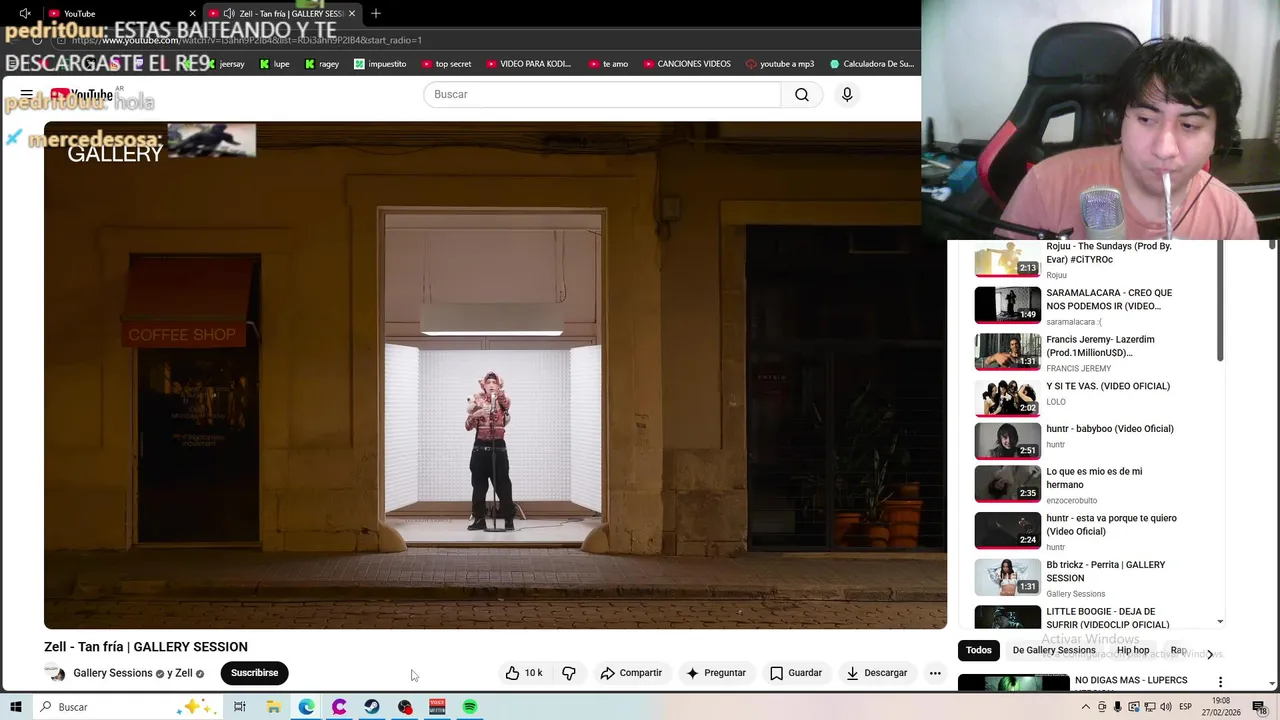
Task: Click inside the YouTube Buscar search field
Action: [x=602, y=94]
